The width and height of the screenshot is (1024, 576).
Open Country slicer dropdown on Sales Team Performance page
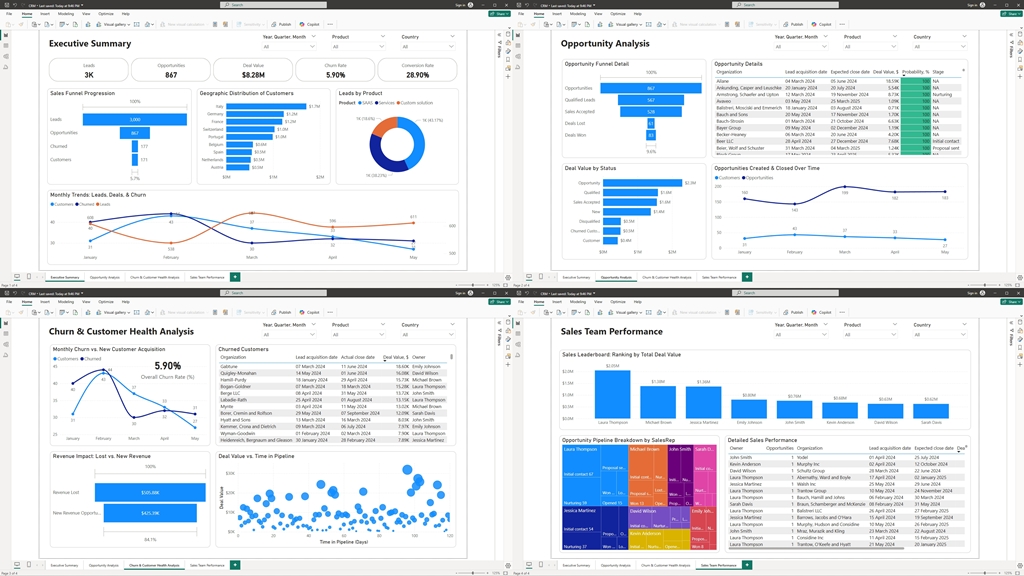[934, 334]
